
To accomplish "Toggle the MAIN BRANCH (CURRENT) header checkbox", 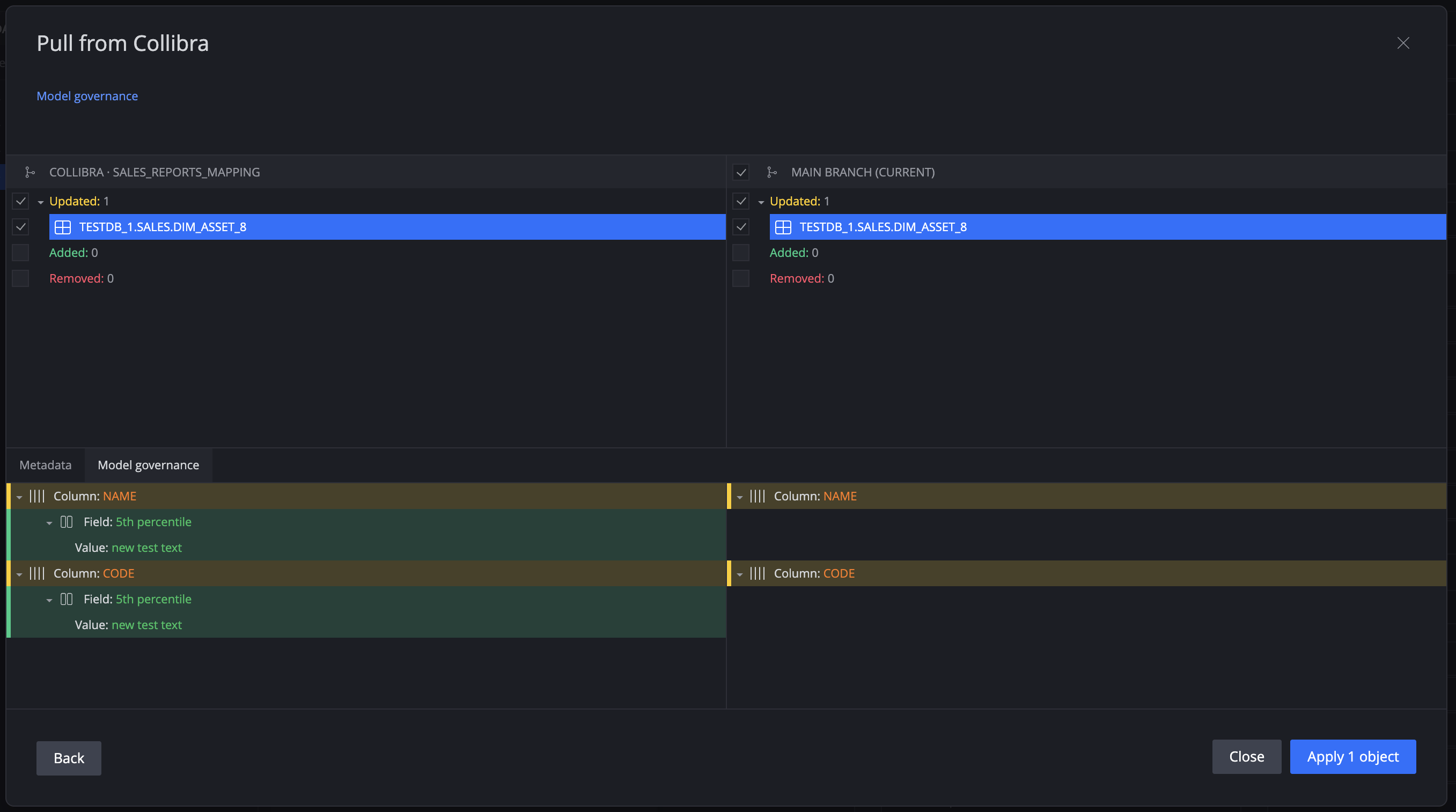I will (741, 172).
